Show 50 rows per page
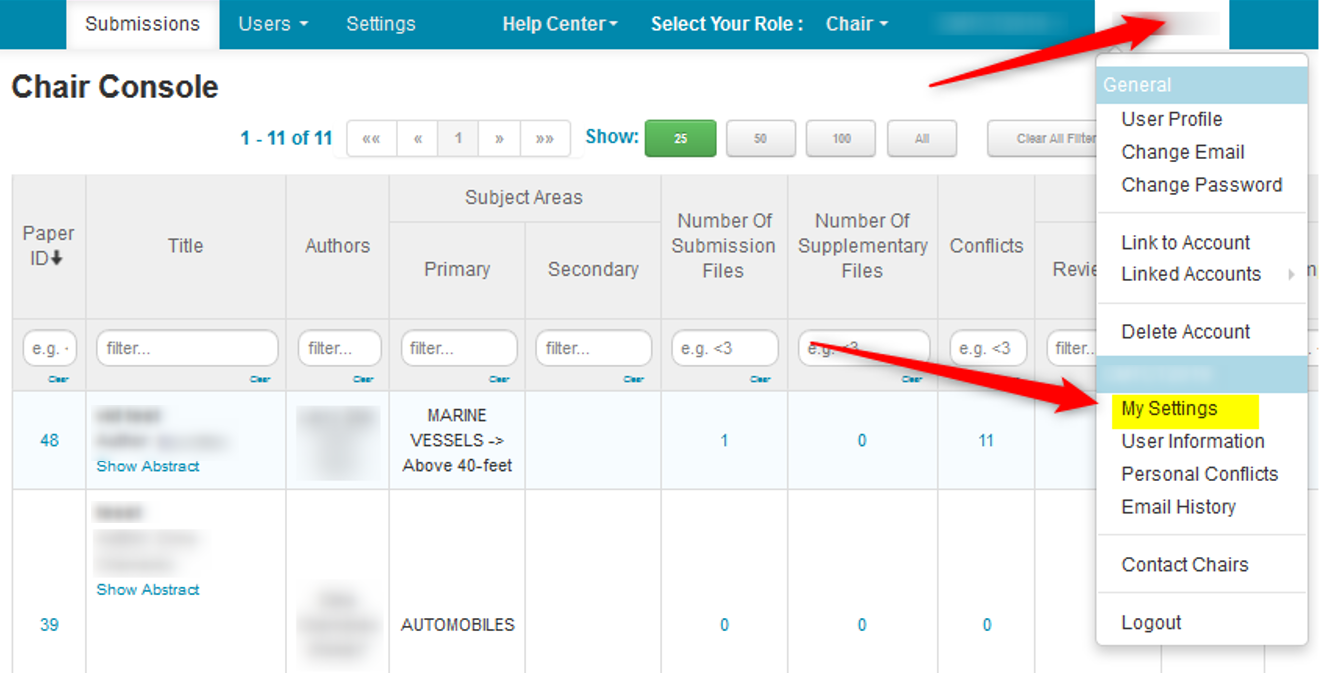This screenshot has width=1320, height=681. tap(761, 138)
